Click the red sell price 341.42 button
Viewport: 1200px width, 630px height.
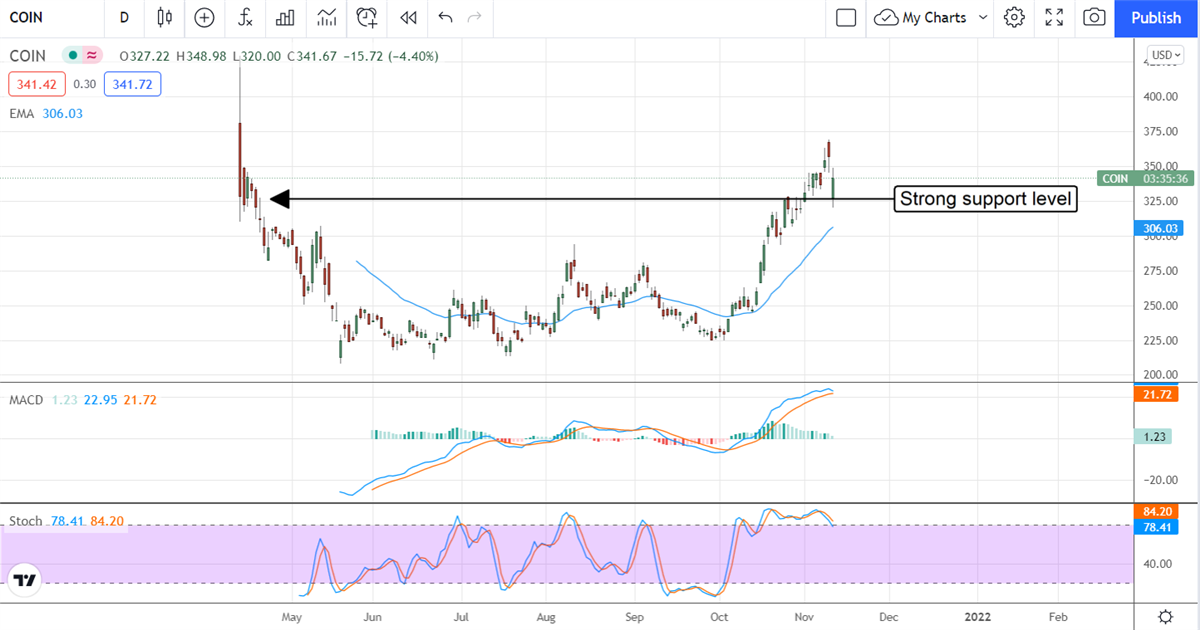(36, 84)
